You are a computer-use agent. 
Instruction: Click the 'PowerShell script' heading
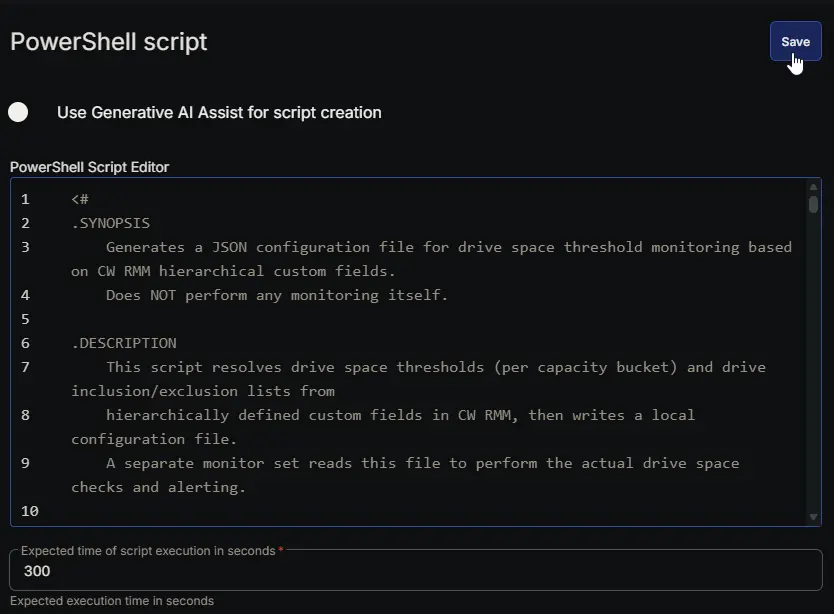[x=109, y=42]
